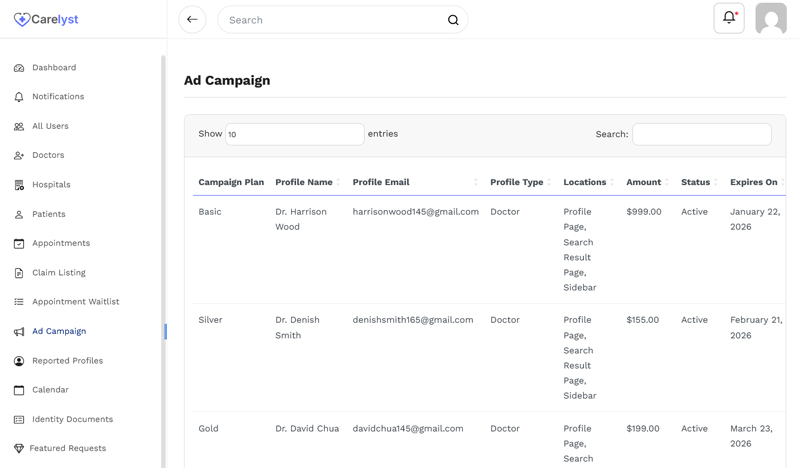Click the Doctors add-person icon
This screenshot has width=800, height=468.
[x=19, y=156]
